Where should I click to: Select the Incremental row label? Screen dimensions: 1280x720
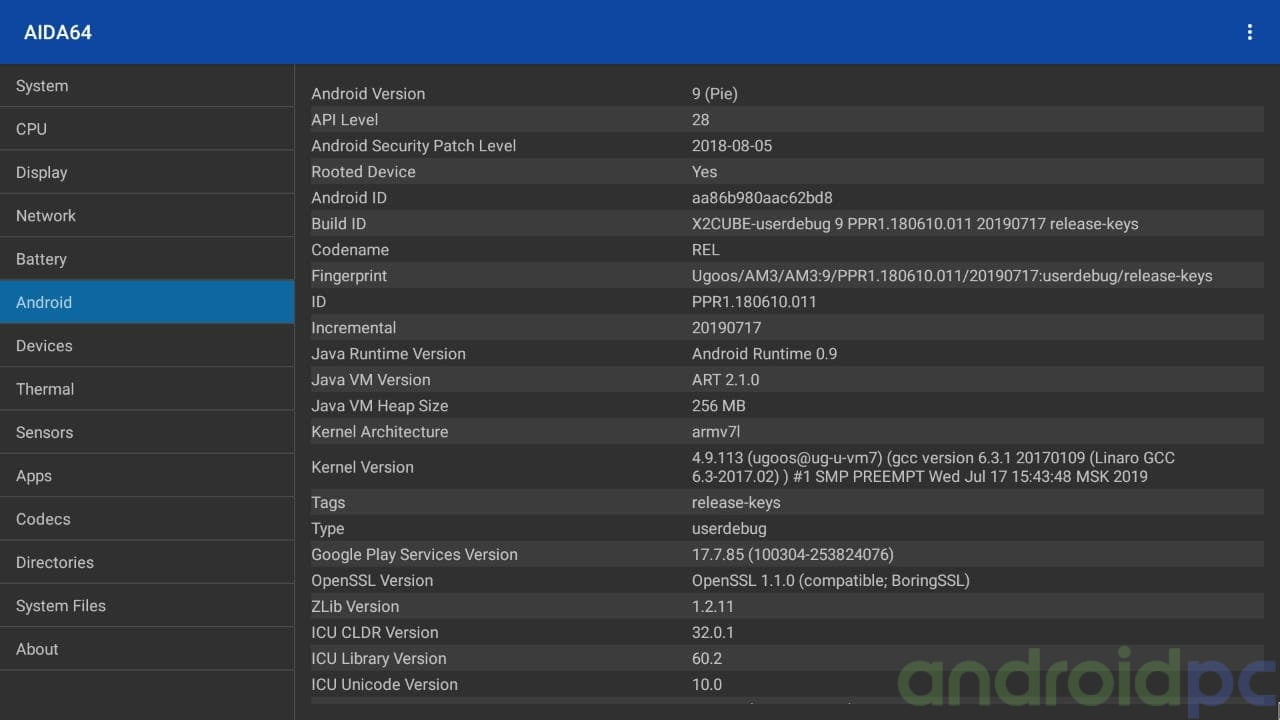(x=354, y=328)
